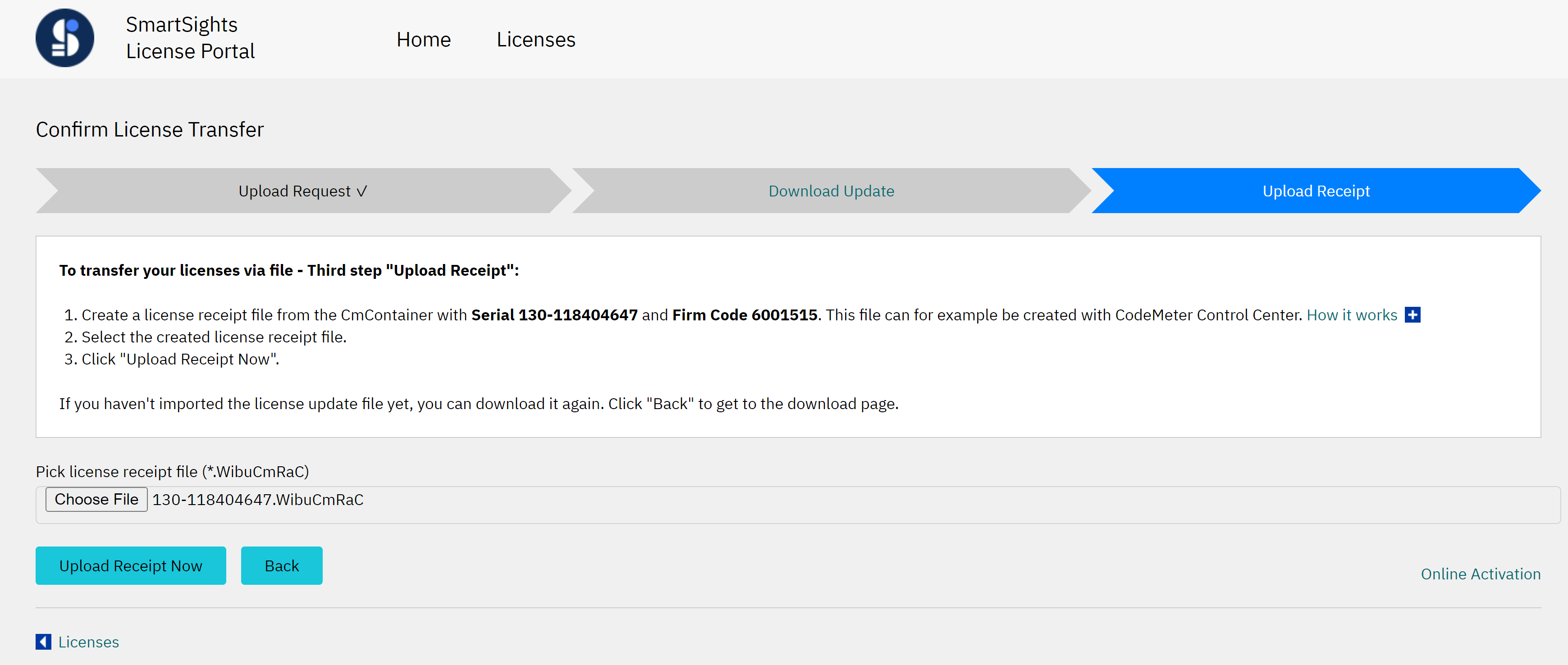Click the blue back-arrow icon near Licenses
1568x665 pixels.
(x=43, y=642)
